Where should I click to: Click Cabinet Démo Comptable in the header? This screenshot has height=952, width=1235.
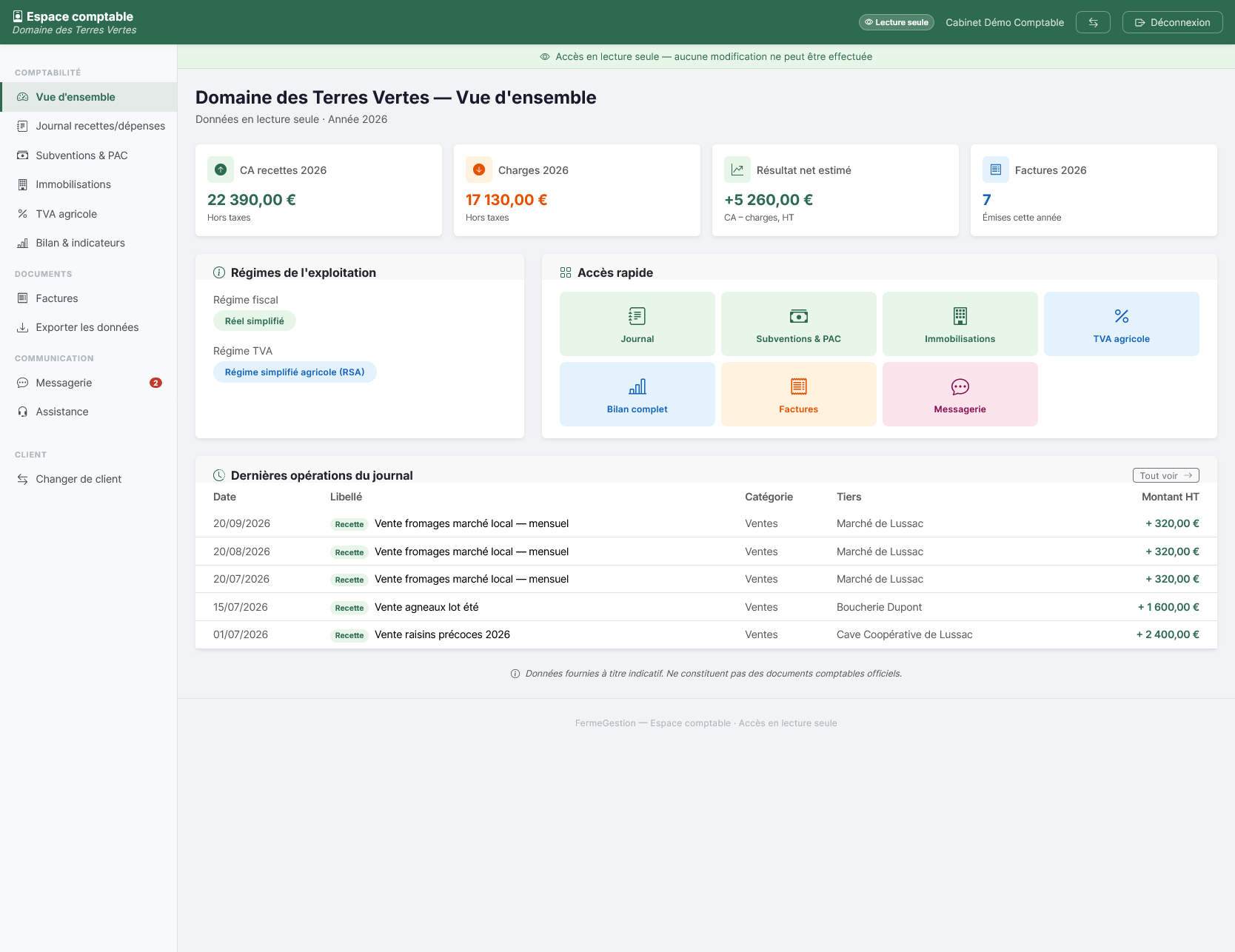[1005, 22]
